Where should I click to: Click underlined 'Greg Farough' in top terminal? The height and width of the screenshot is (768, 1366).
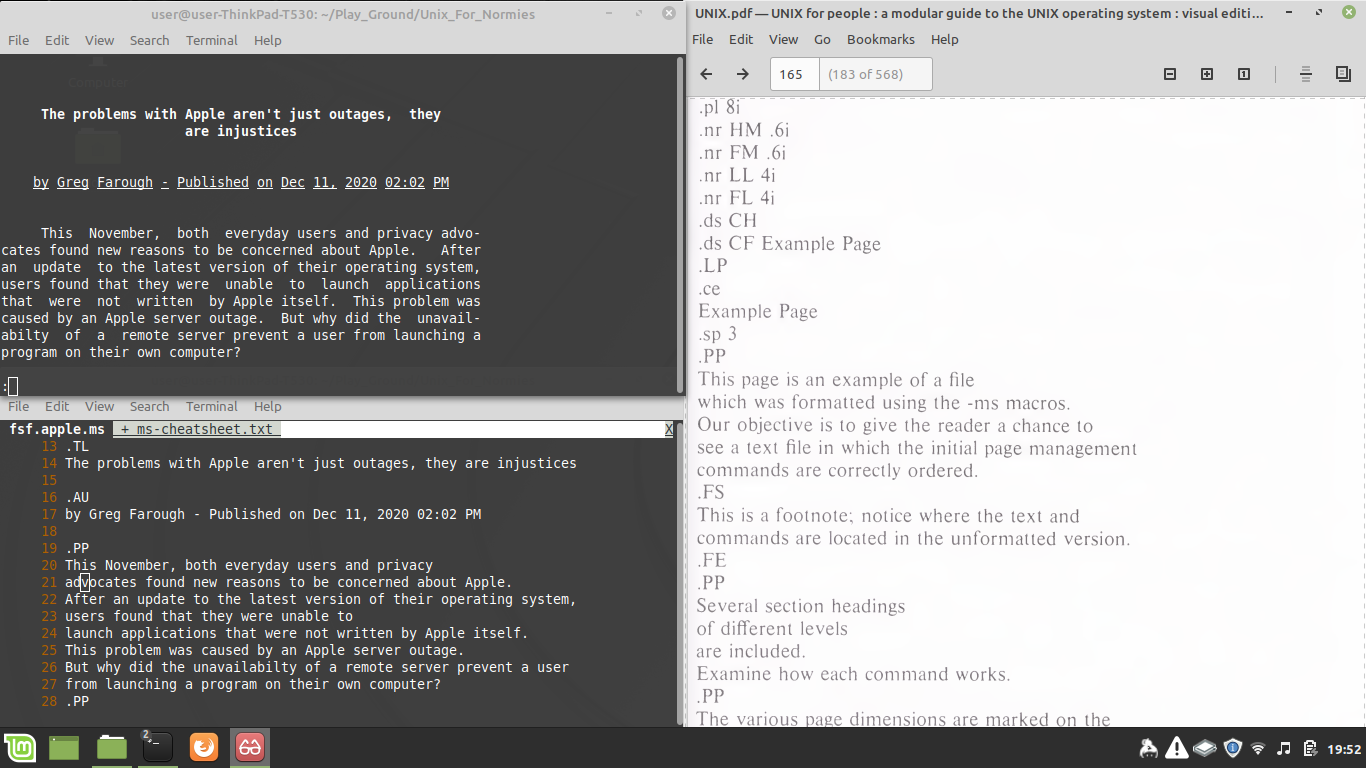(x=105, y=182)
